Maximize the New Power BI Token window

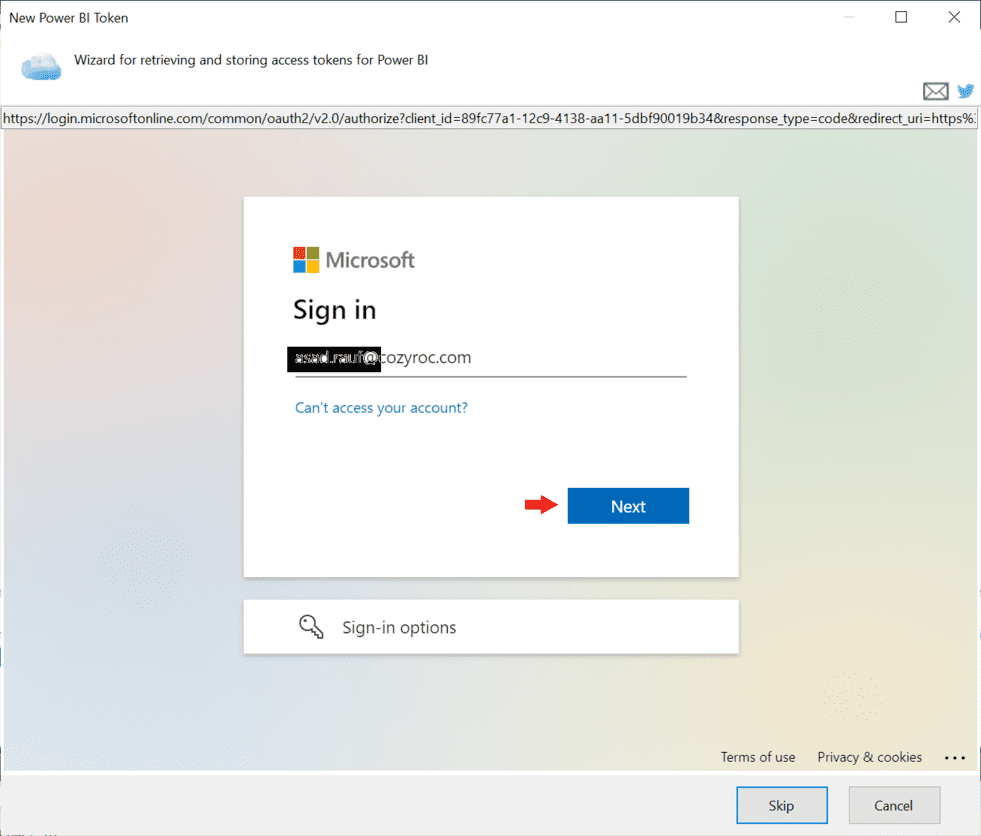(901, 17)
